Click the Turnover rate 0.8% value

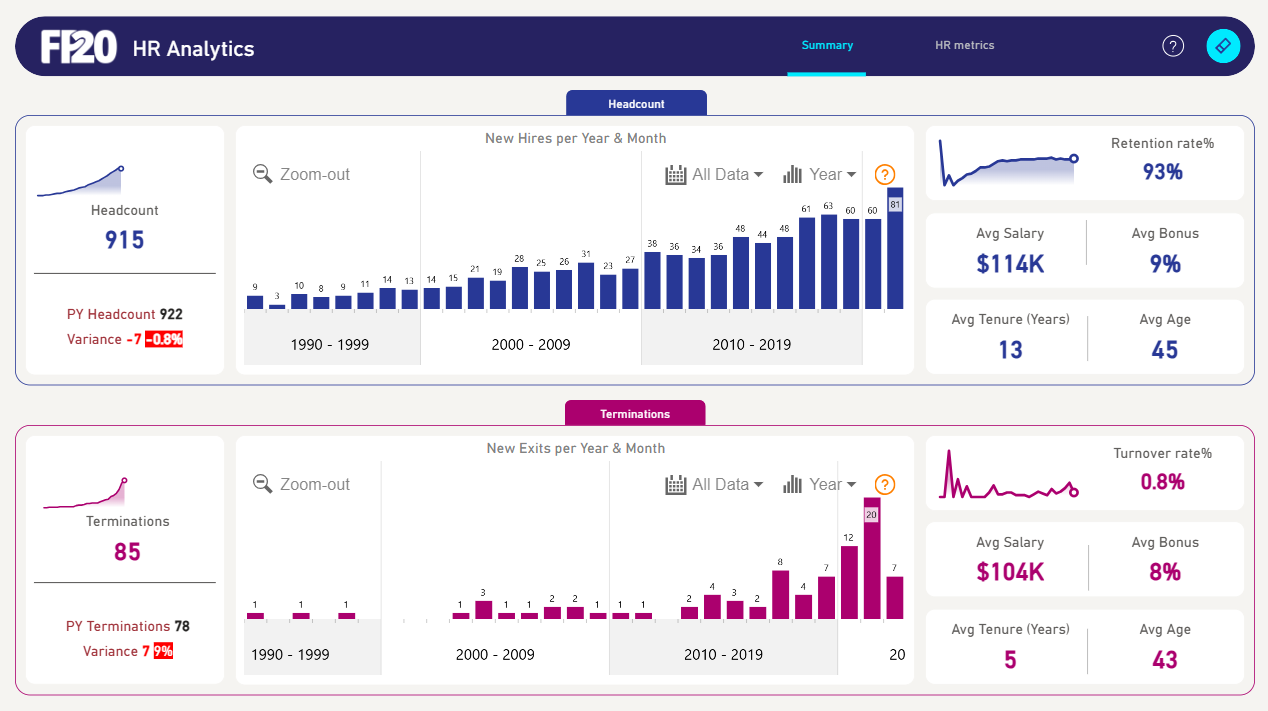1163,482
